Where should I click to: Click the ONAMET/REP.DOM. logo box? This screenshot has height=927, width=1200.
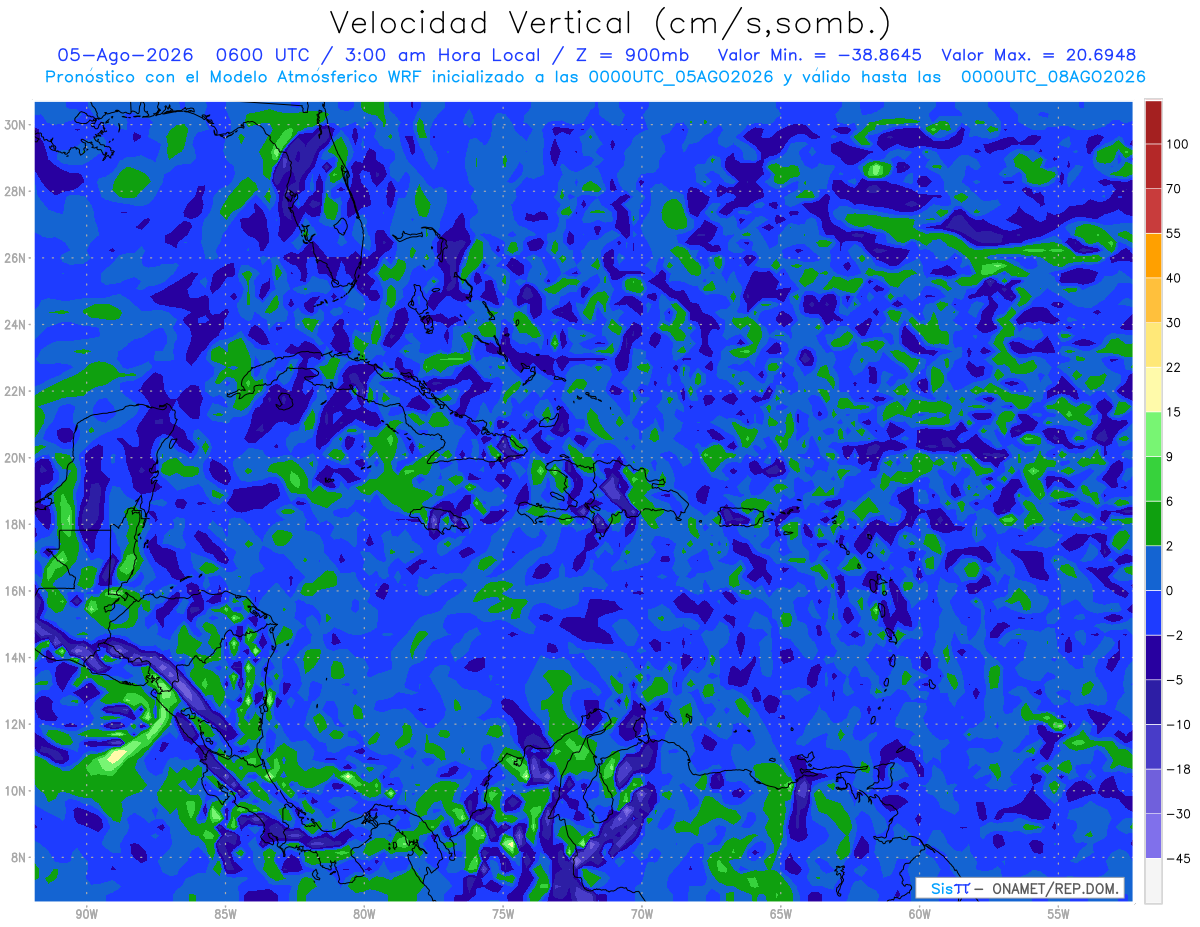[1020, 888]
